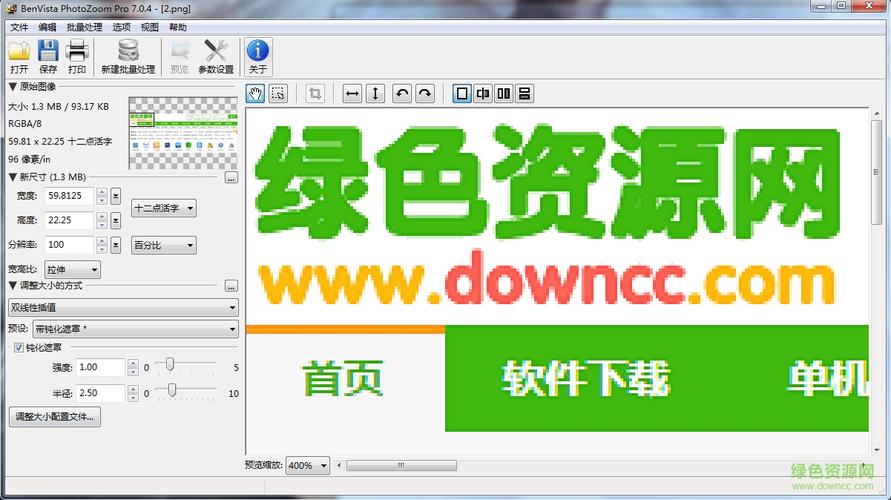Screen dimensions: 891x500
Task: Click the ellipsis button beside new size header
Action: tap(231, 178)
